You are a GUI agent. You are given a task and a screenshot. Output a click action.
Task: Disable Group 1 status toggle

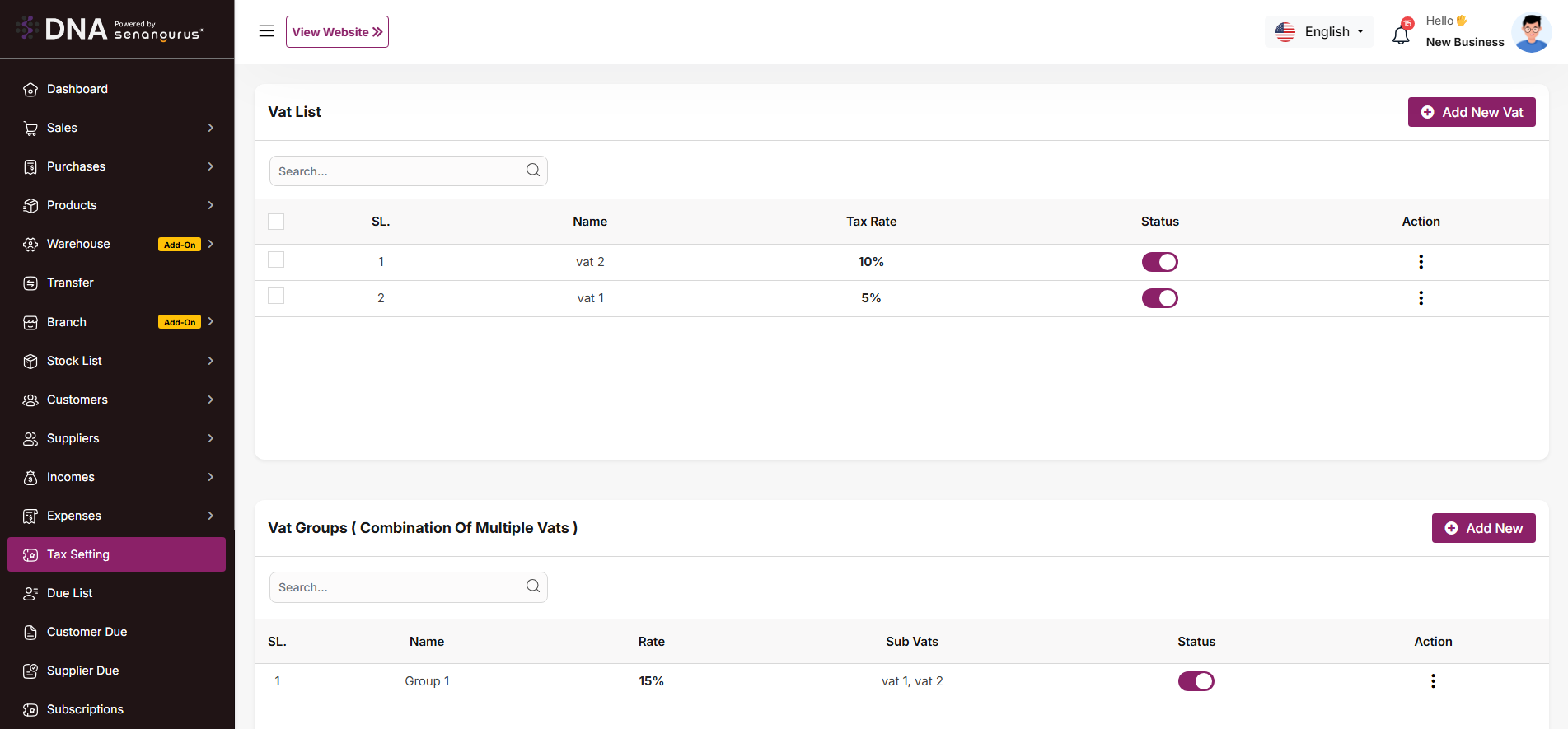click(x=1196, y=681)
